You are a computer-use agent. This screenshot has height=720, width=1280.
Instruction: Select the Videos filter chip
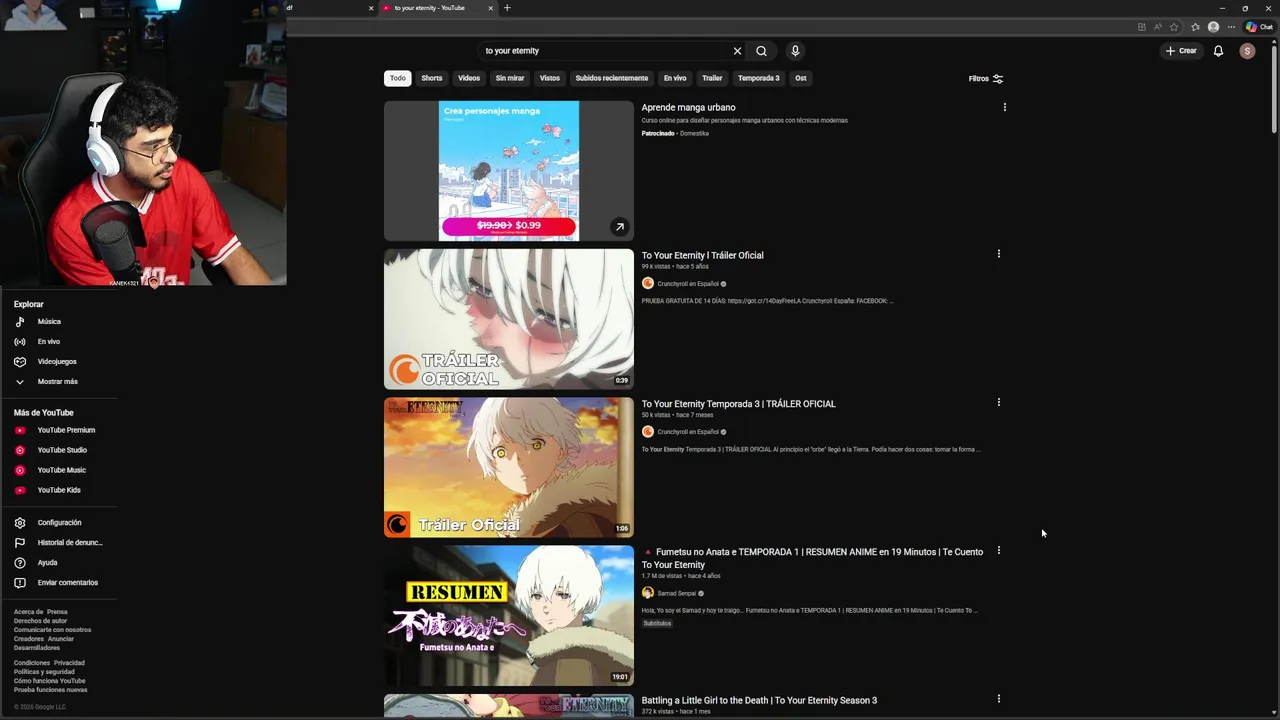[469, 78]
